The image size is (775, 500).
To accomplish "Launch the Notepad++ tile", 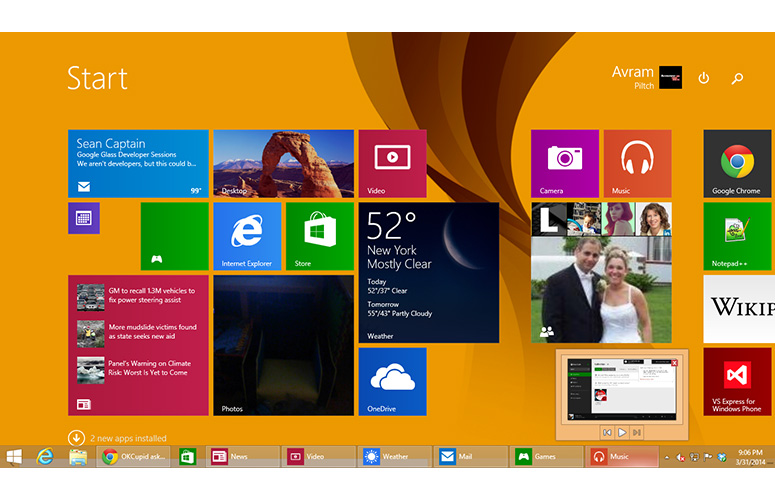I will (737, 236).
